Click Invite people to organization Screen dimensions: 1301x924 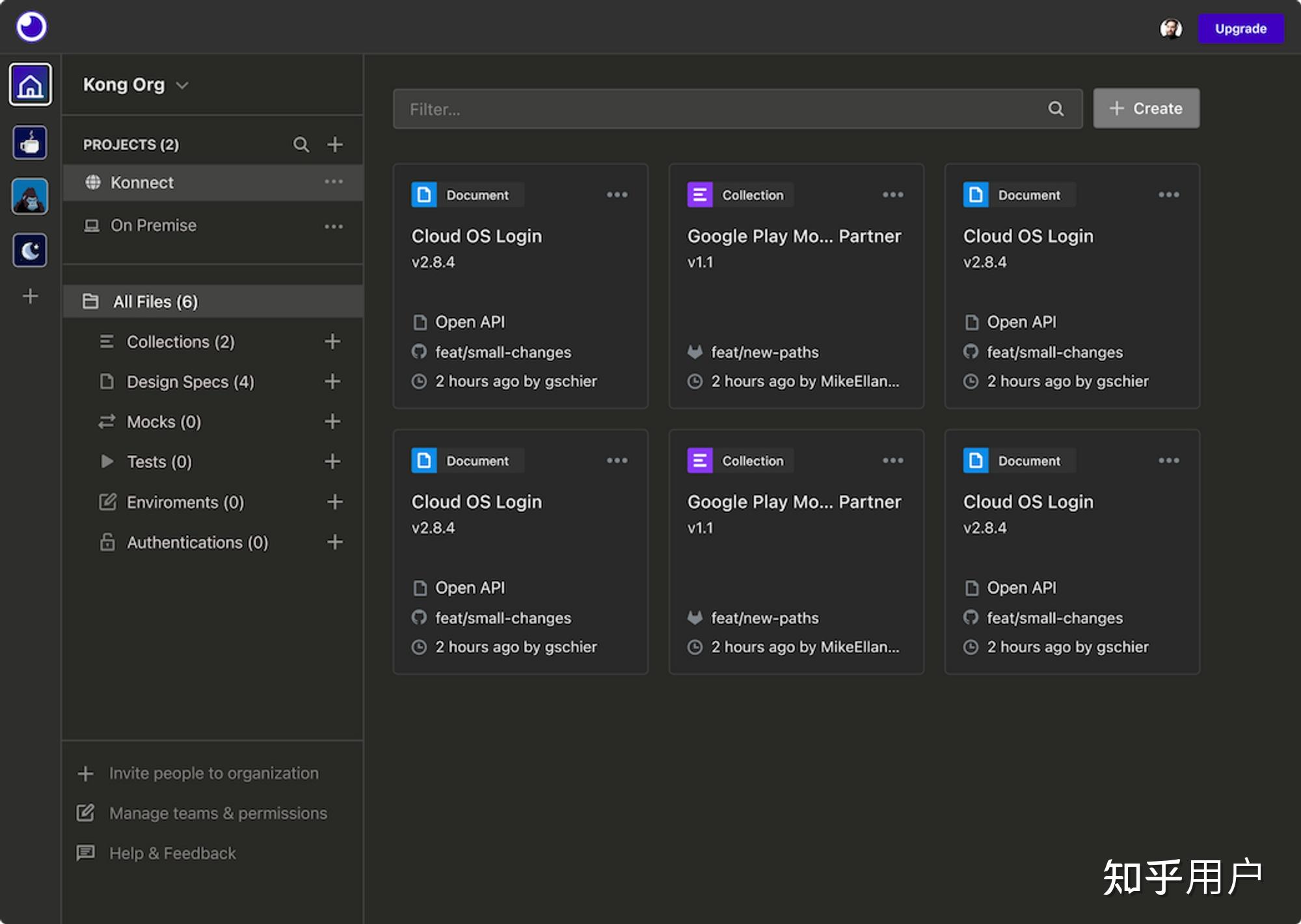click(213, 773)
